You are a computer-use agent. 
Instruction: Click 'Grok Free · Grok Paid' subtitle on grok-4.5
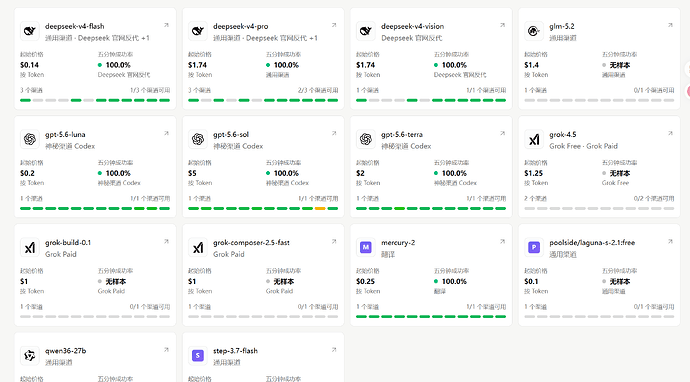click(584, 146)
